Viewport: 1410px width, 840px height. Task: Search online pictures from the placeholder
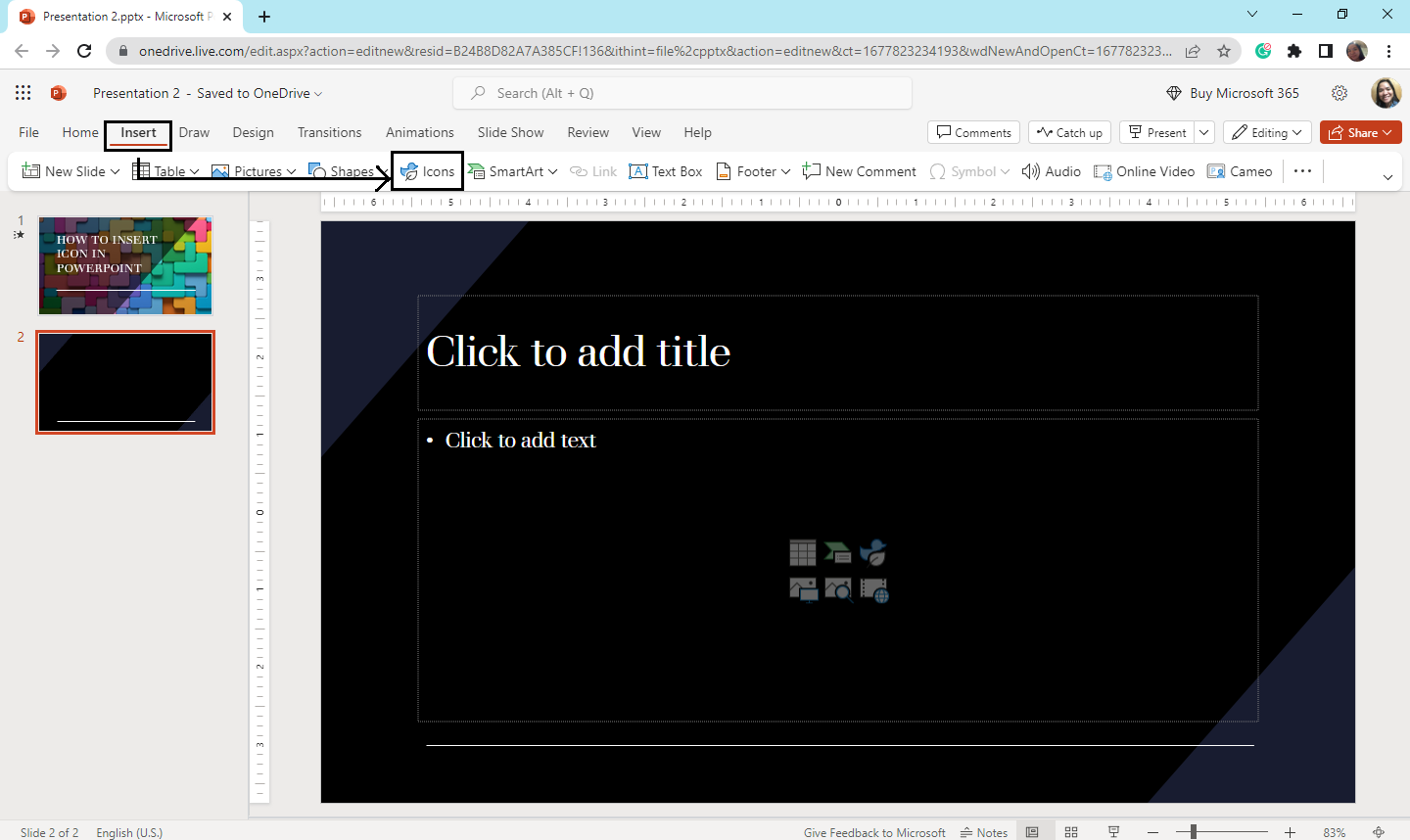click(838, 589)
